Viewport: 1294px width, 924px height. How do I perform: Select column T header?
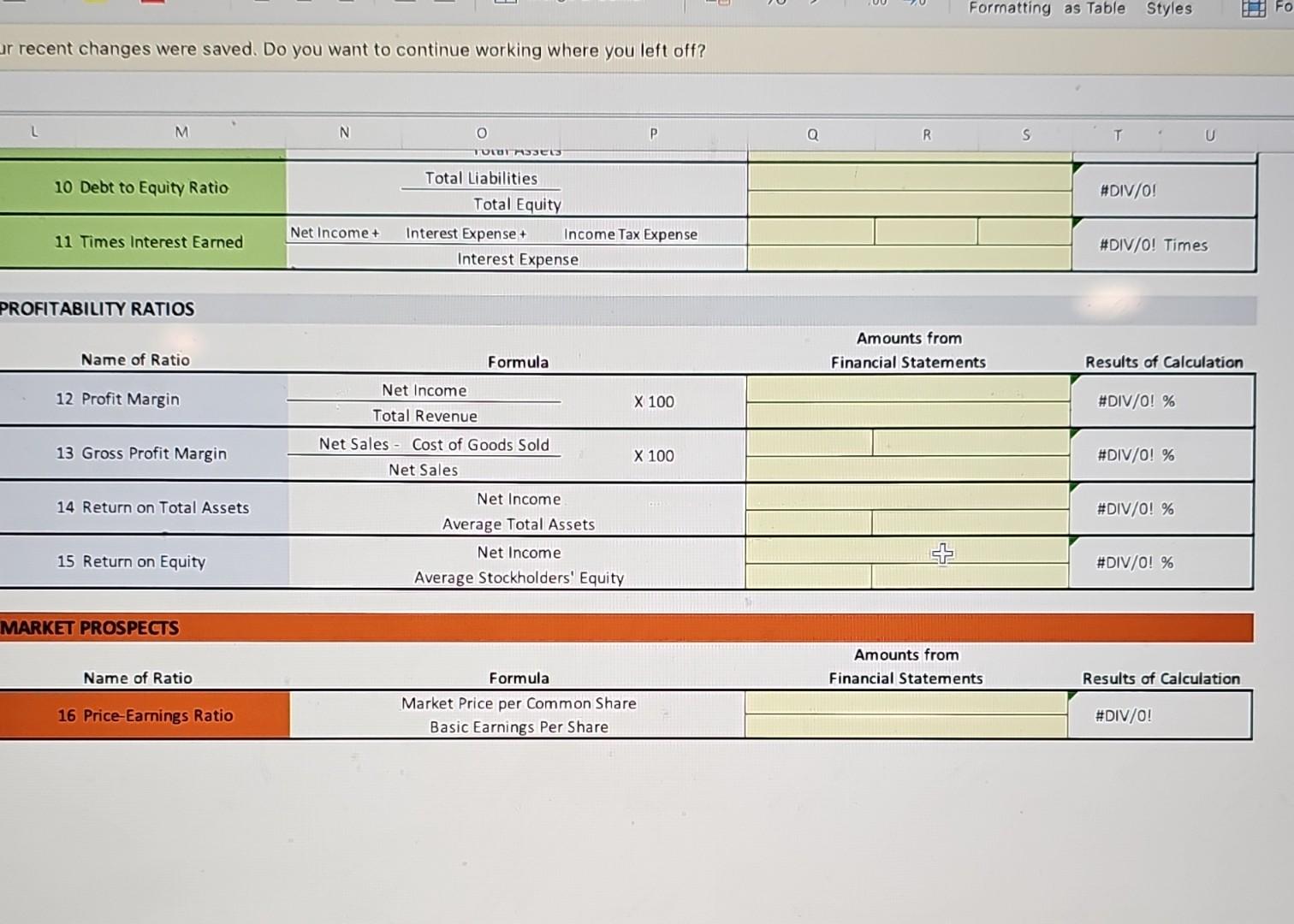coord(1118,134)
